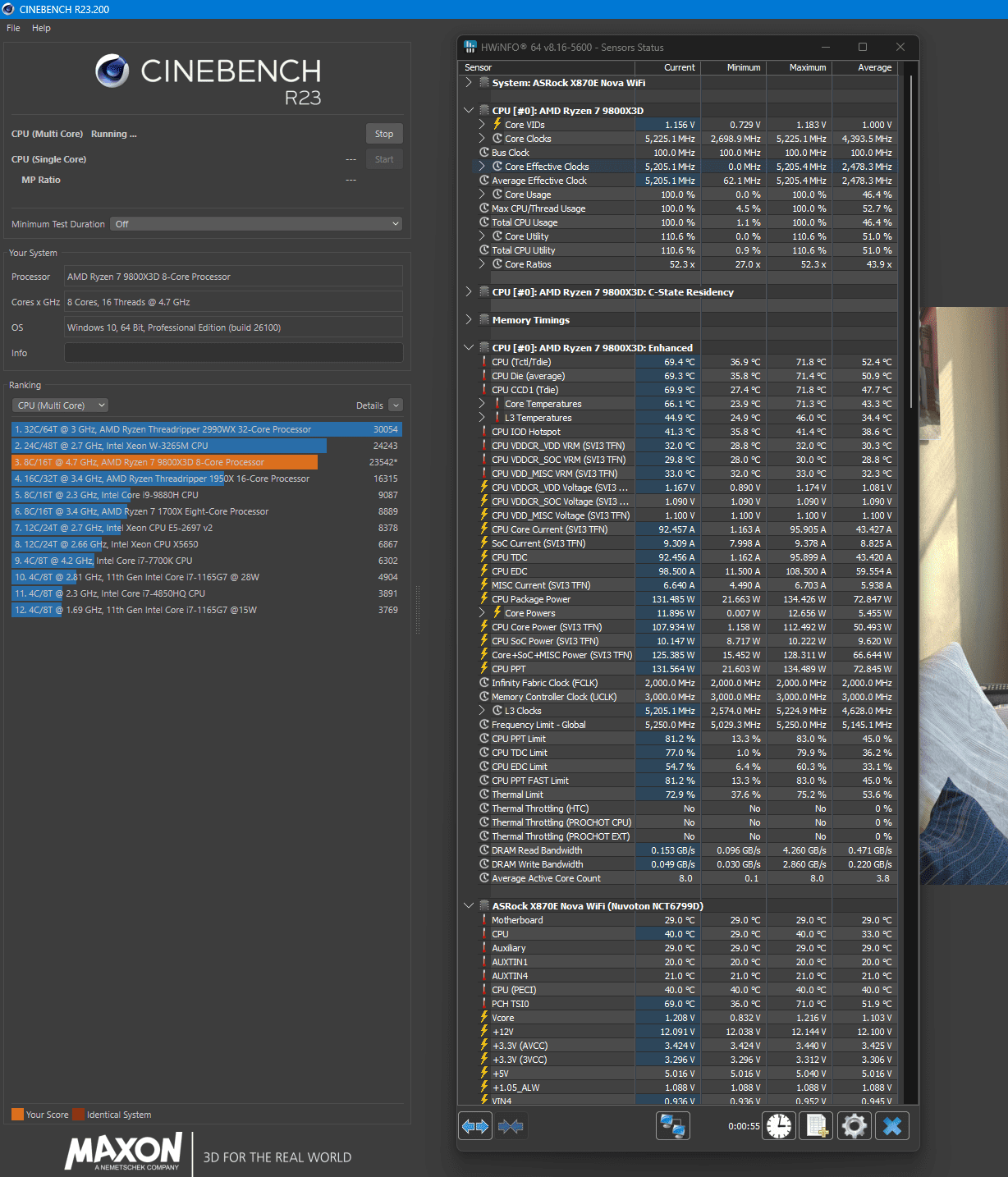Select the Core i9-9880H ranking entry
The width and height of the screenshot is (1008, 1177).
tap(205, 495)
